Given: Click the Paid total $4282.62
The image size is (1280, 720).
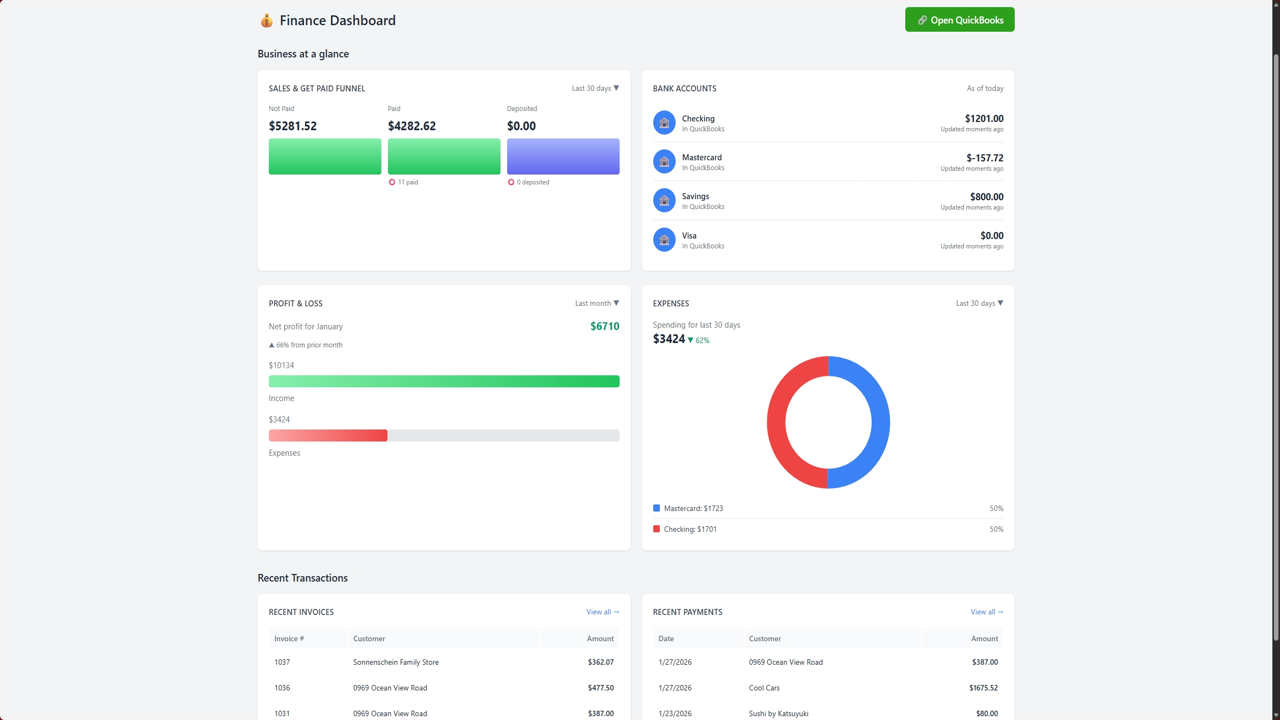Looking at the screenshot, I should pyautogui.click(x=412, y=126).
